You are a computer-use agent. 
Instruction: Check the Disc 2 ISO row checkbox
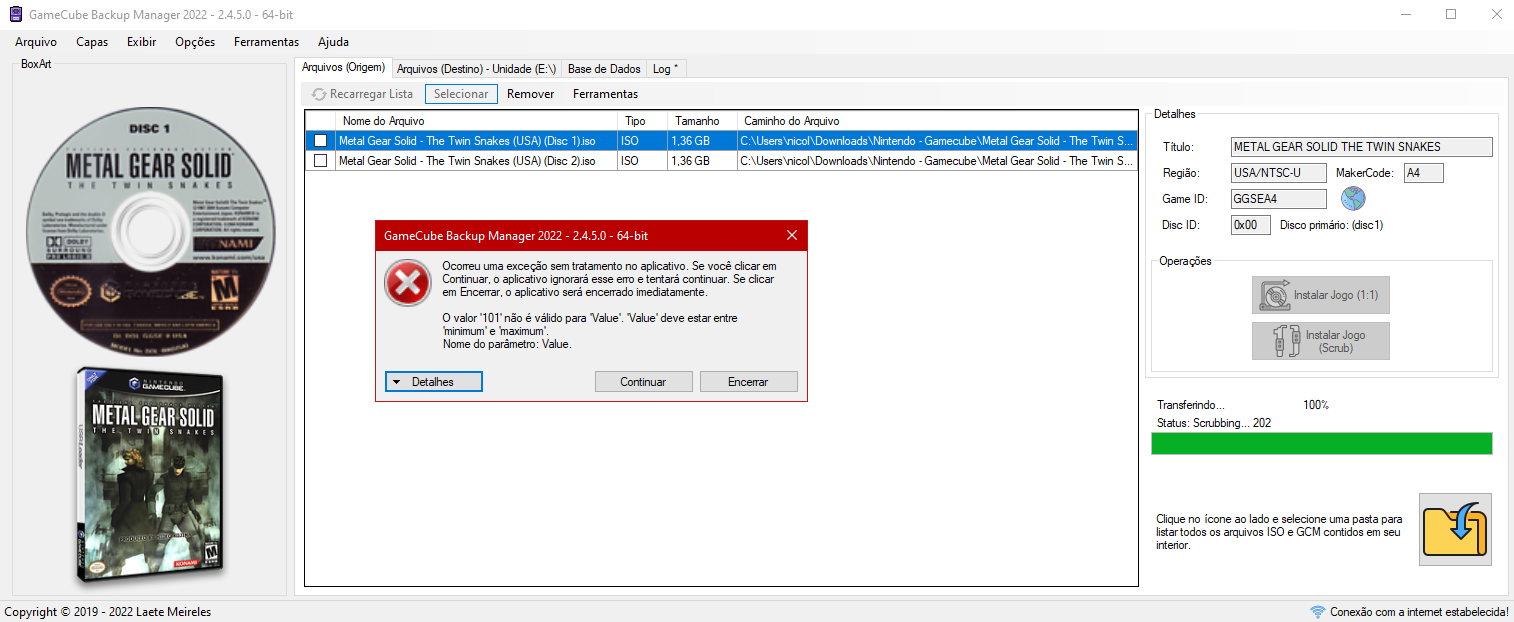tap(321, 161)
